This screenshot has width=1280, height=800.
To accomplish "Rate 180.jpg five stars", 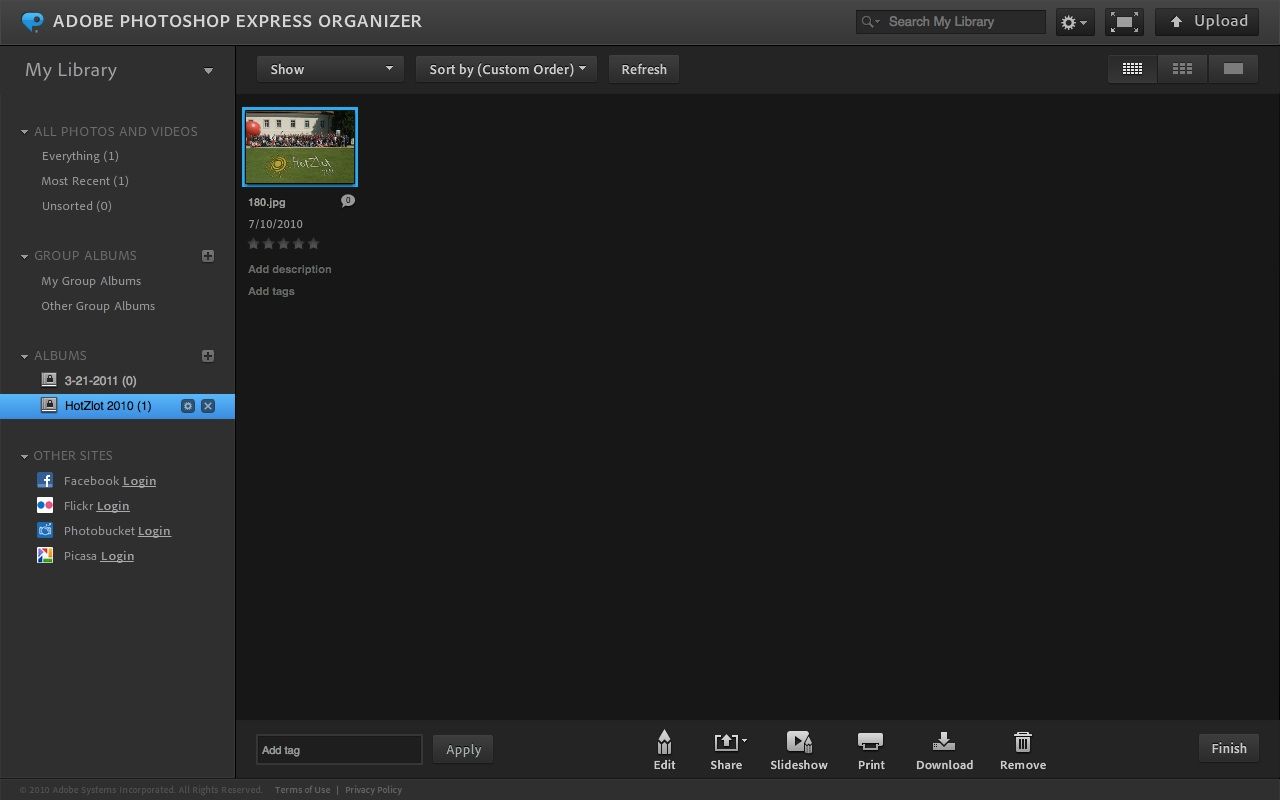I will point(313,244).
